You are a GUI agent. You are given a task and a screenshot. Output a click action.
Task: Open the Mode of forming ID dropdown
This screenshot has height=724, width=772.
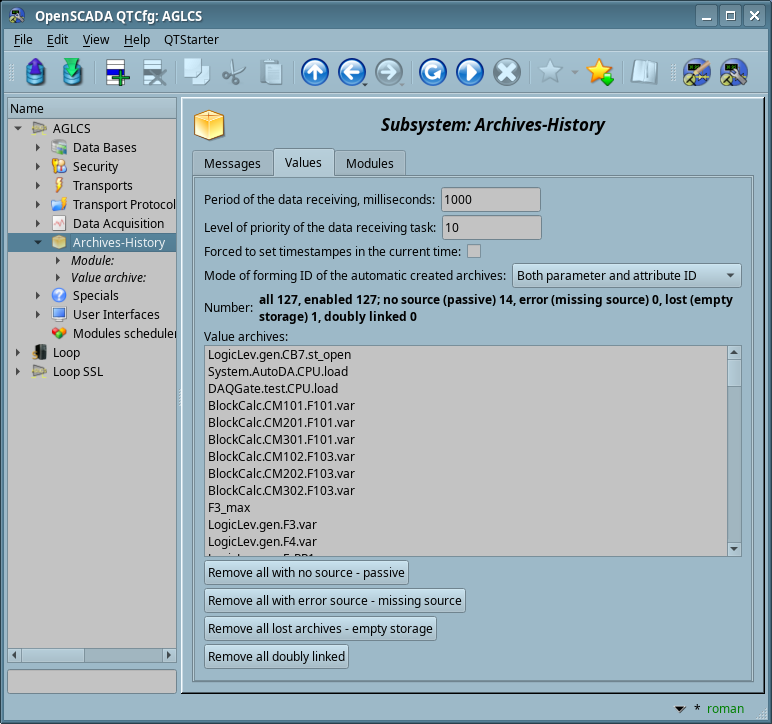[627, 276]
